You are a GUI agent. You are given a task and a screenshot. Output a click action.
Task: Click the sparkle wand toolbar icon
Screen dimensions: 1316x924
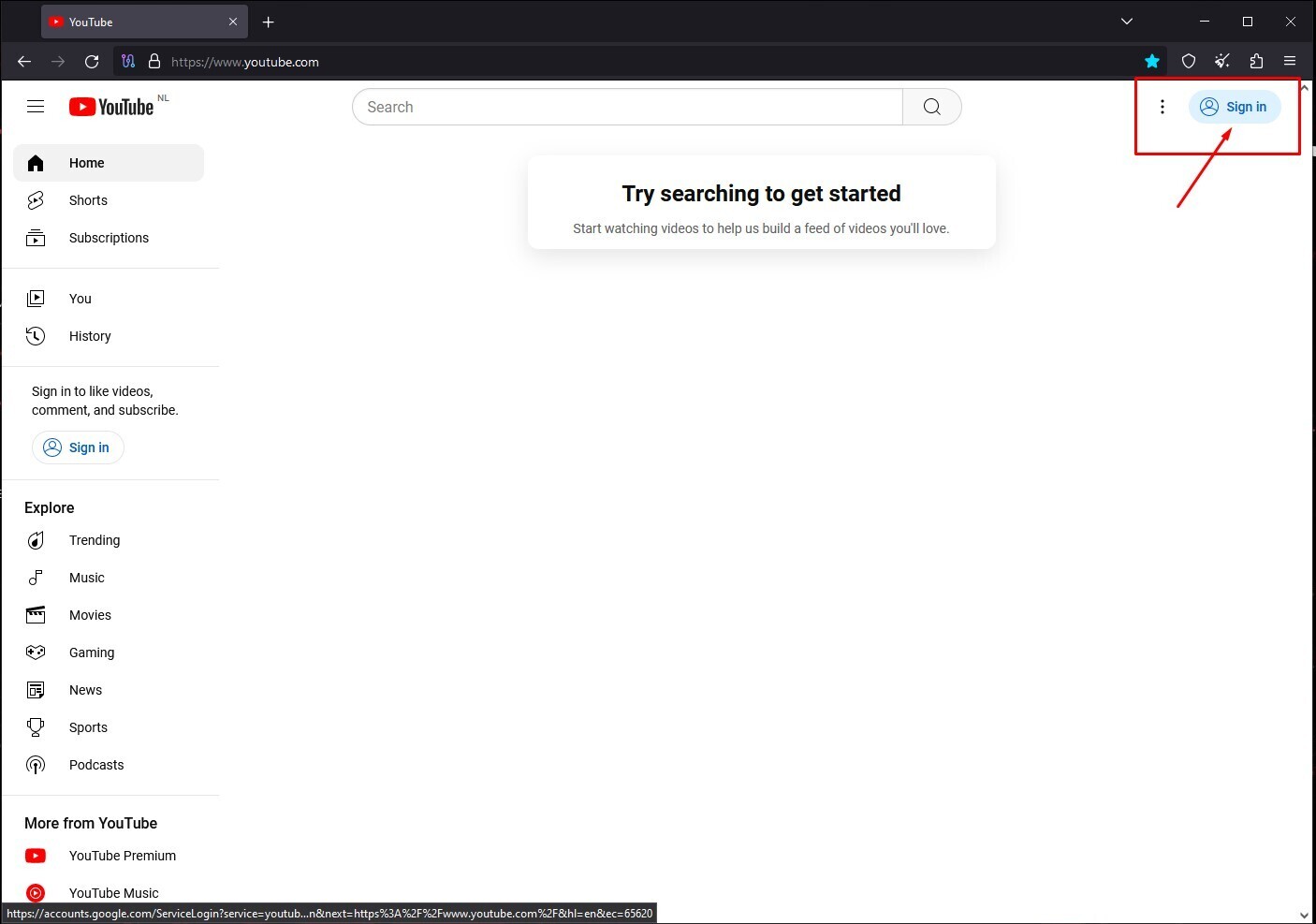[x=1222, y=62]
